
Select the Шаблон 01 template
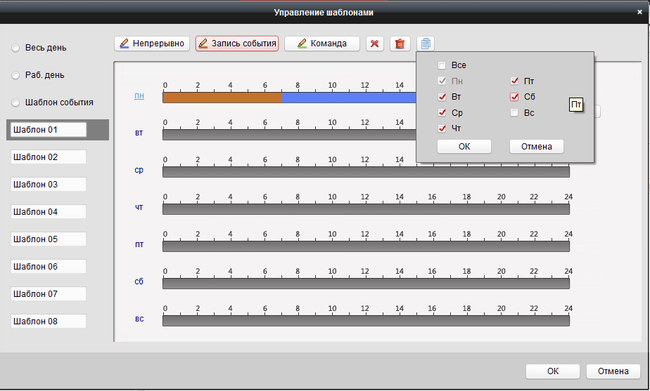[x=49, y=130]
